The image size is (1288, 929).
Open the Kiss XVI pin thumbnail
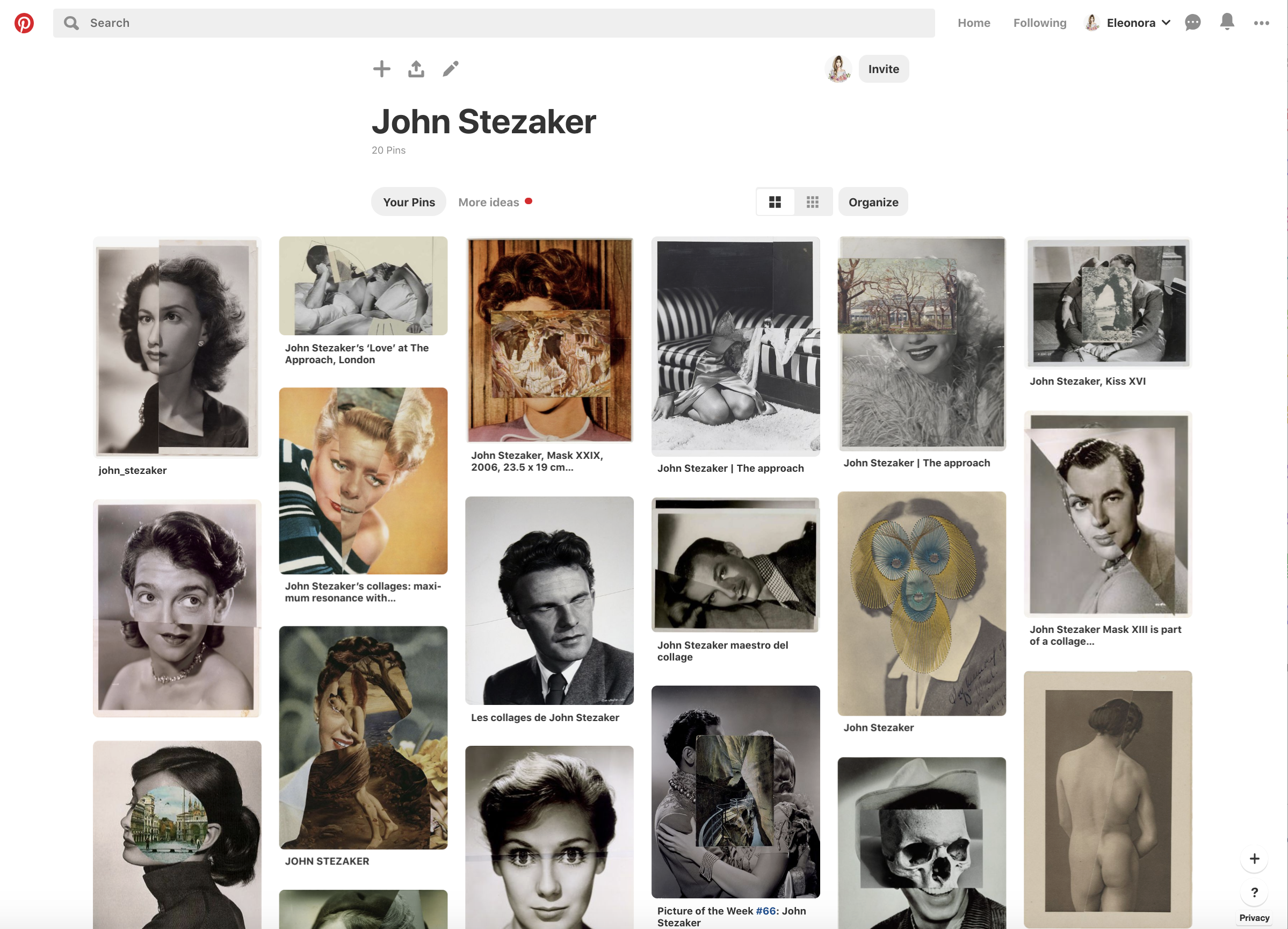[1108, 303]
